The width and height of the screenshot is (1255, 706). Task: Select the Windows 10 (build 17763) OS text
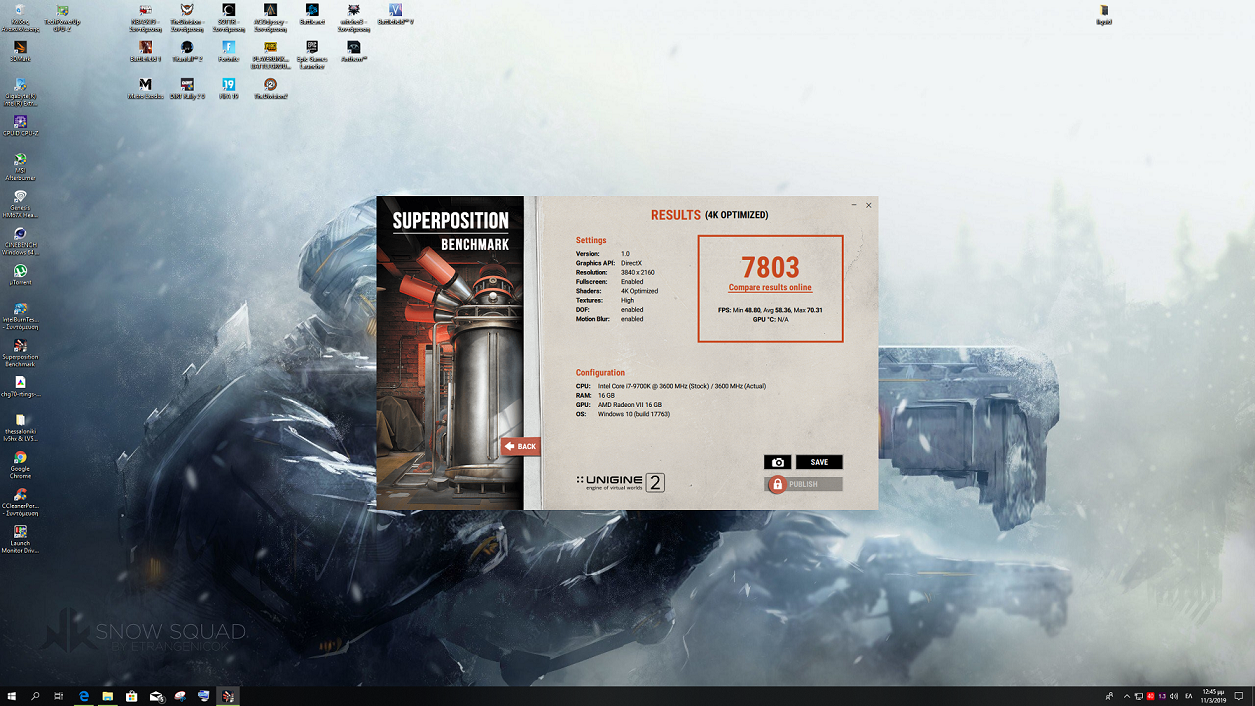coord(634,414)
